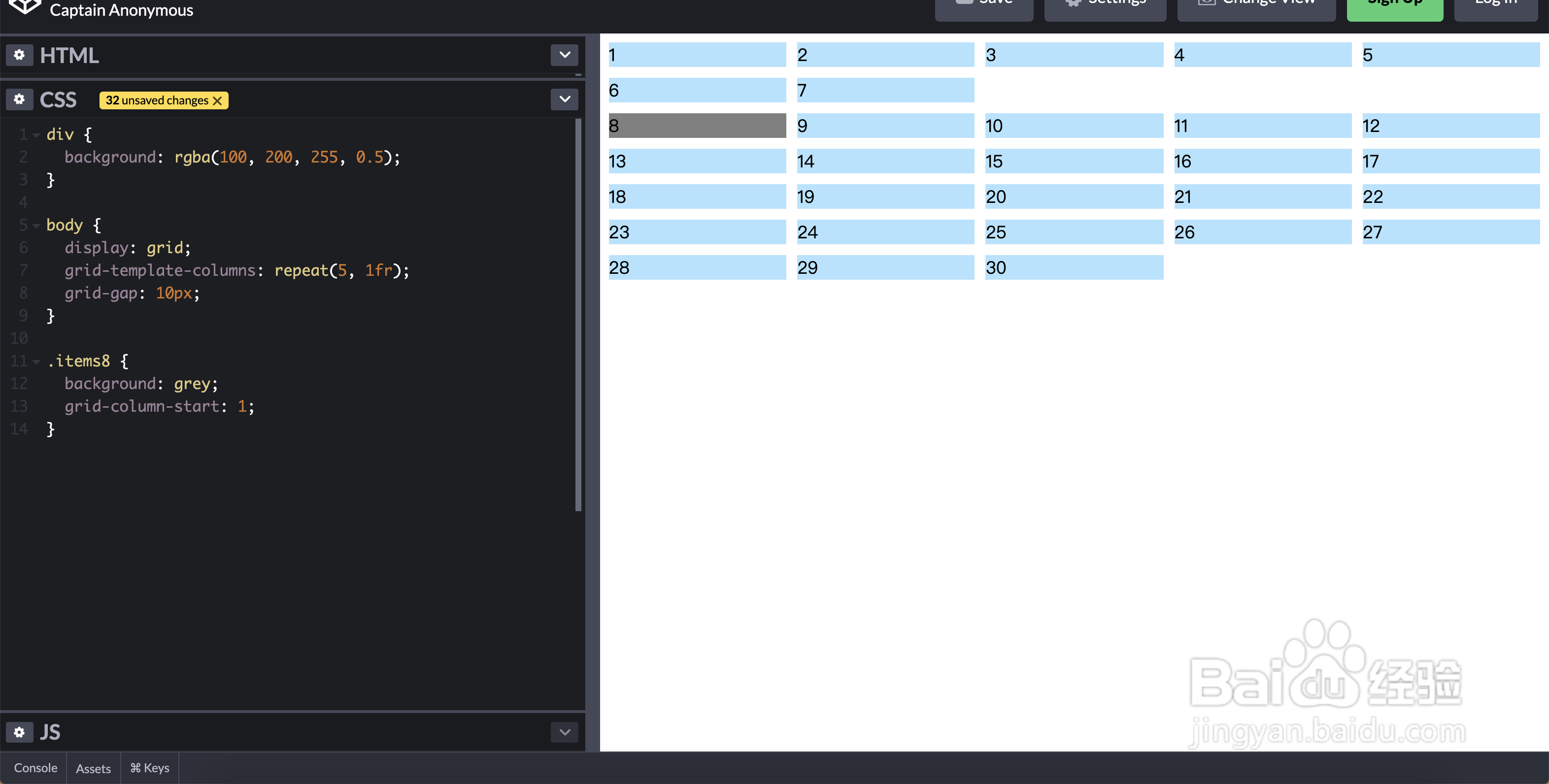Click the grey grid item 8

pyautogui.click(x=697, y=126)
